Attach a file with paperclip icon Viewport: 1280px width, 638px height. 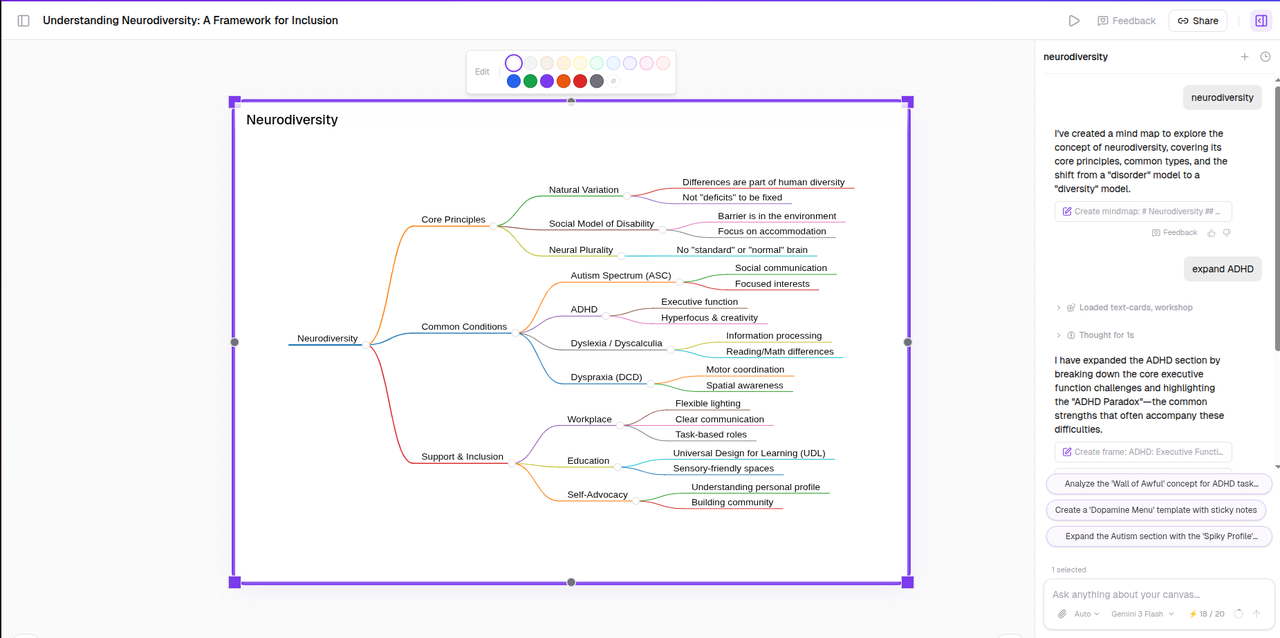coord(1061,614)
